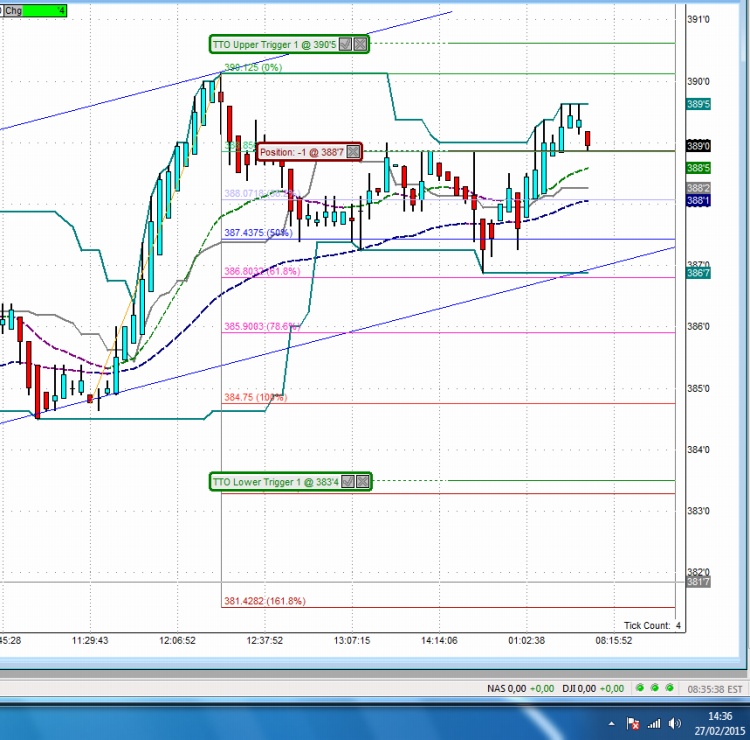750x740 pixels.
Task: Click the Chg label at top left
Action: [x=13, y=11]
